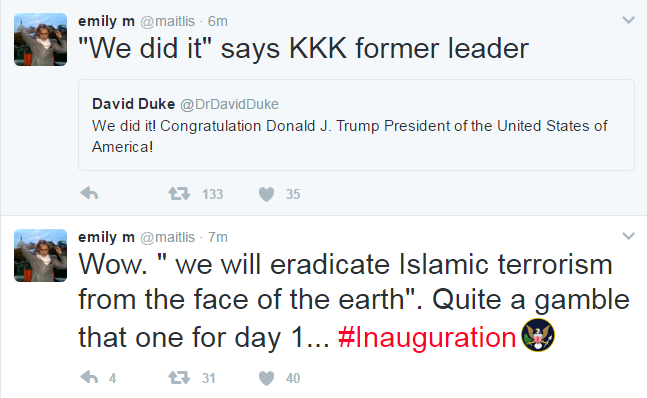647x398 pixels.
Task: Open the 7m timestamp permalink
Action: pos(217,237)
